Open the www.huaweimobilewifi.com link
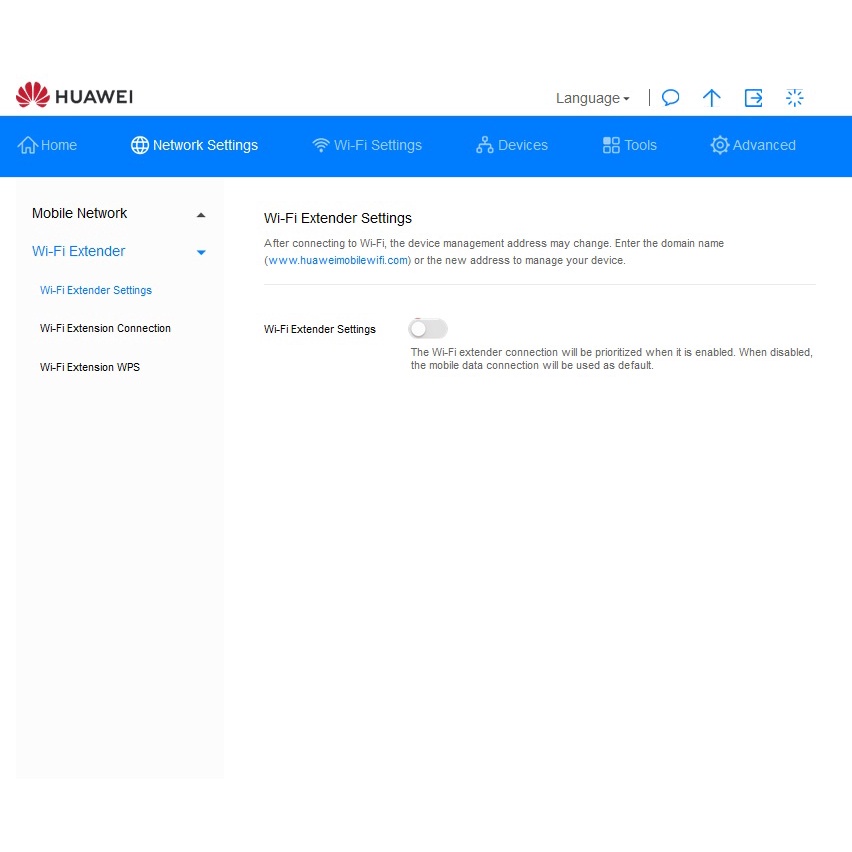 [338, 260]
